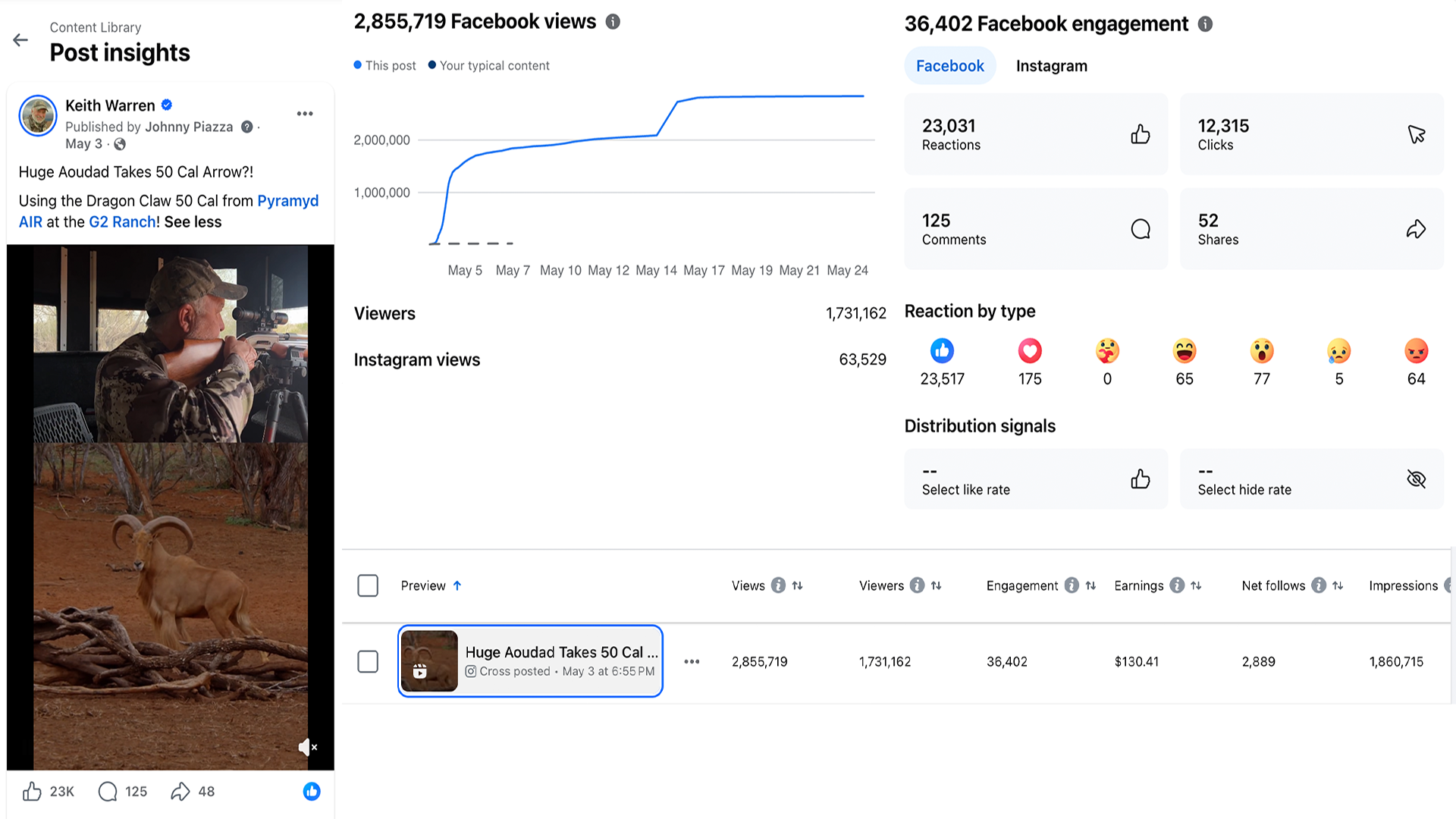This screenshot has height=819, width=1456.
Task: Show info for the Earnings column
Action: pos(1177,585)
